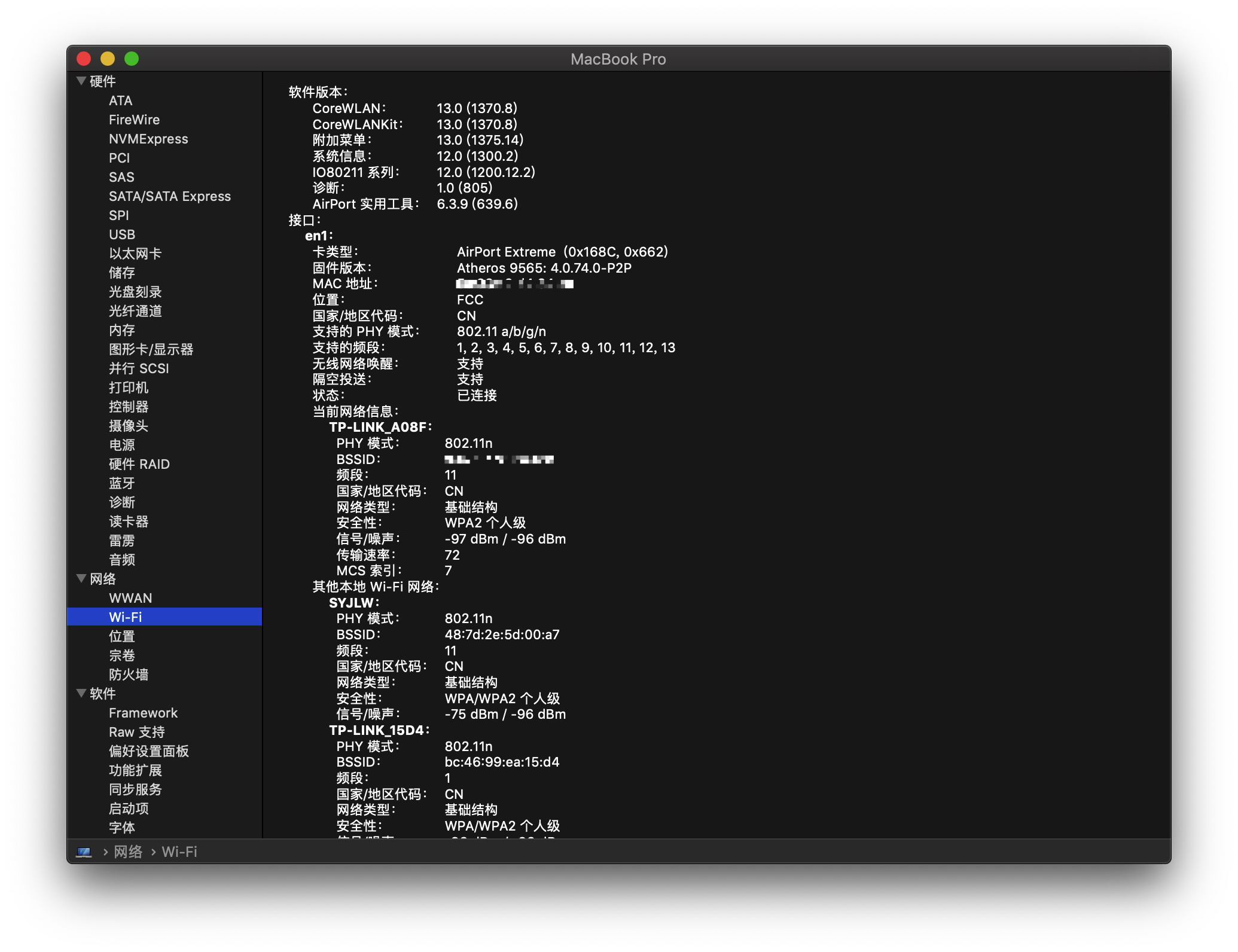1238x952 pixels.
Task: Select 启动项 in the software list
Action: (x=129, y=808)
